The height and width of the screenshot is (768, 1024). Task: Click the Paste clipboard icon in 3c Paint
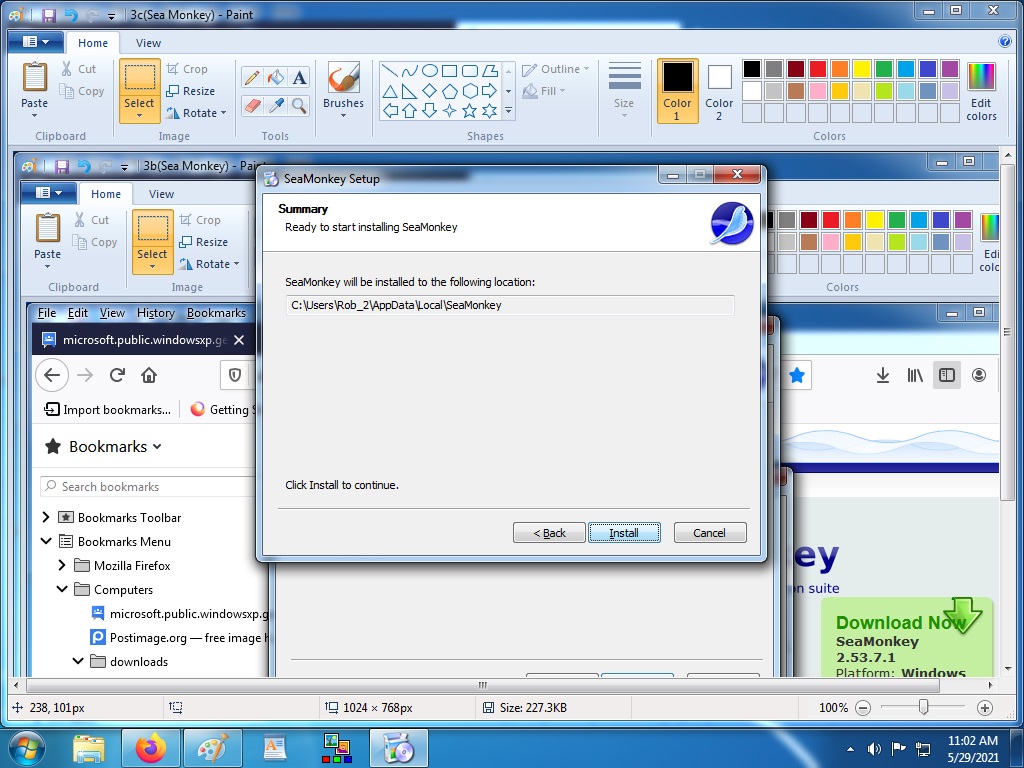[x=35, y=77]
